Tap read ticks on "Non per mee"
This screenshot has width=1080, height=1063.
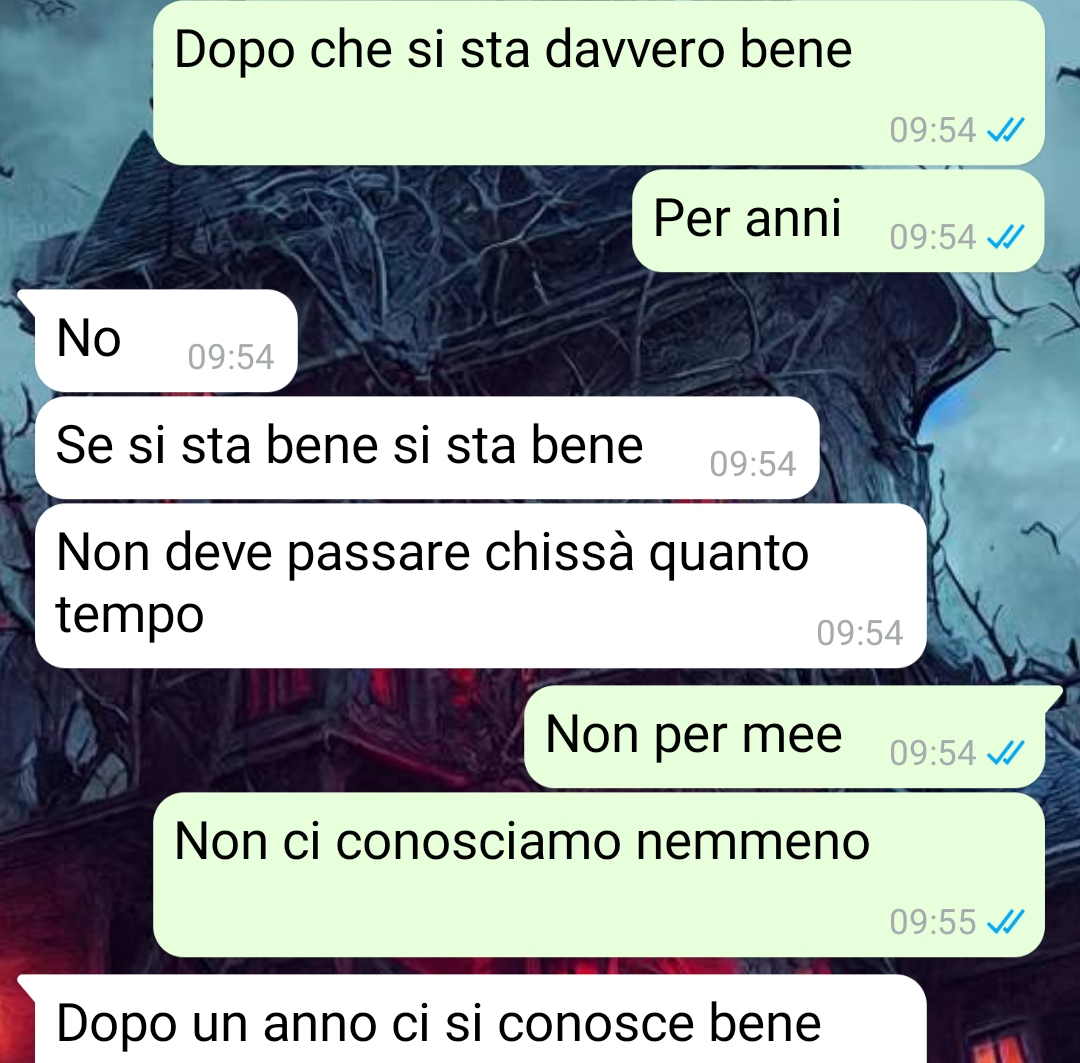click(x=1006, y=752)
